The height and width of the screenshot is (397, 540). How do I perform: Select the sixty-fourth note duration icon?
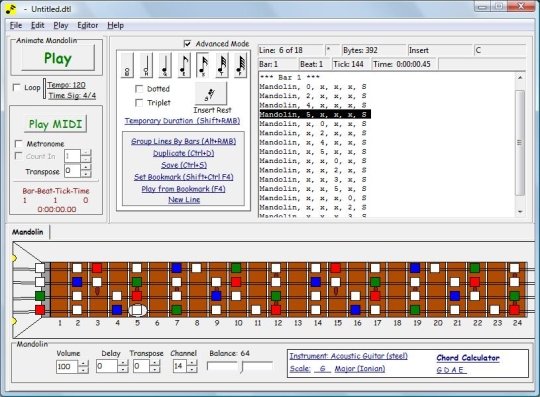coord(240,65)
